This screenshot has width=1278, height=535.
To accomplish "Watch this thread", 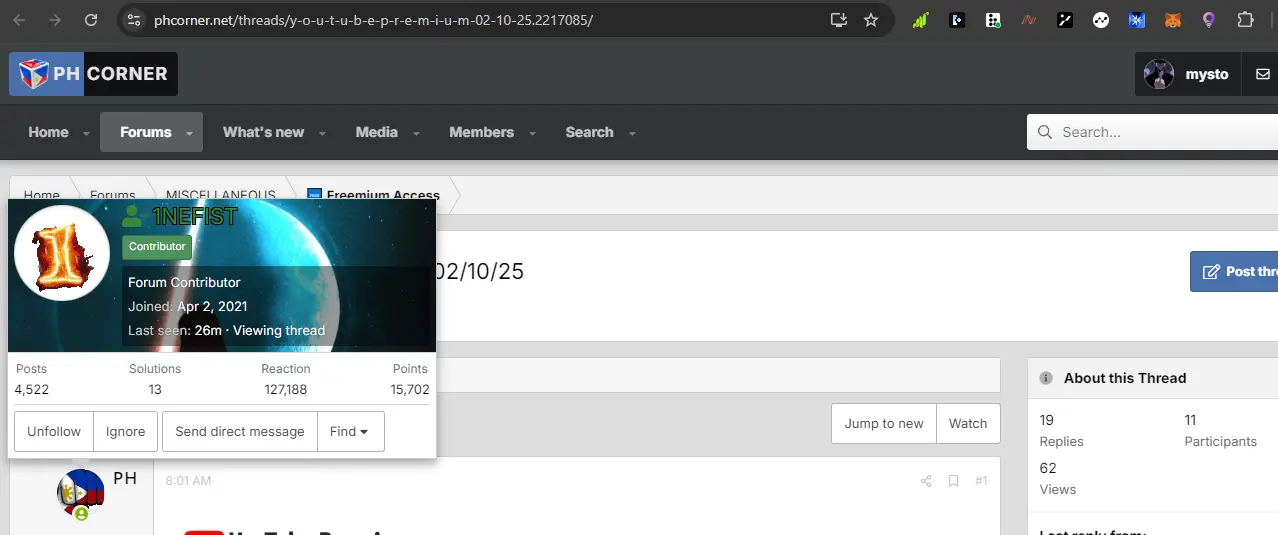I will tap(968, 423).
